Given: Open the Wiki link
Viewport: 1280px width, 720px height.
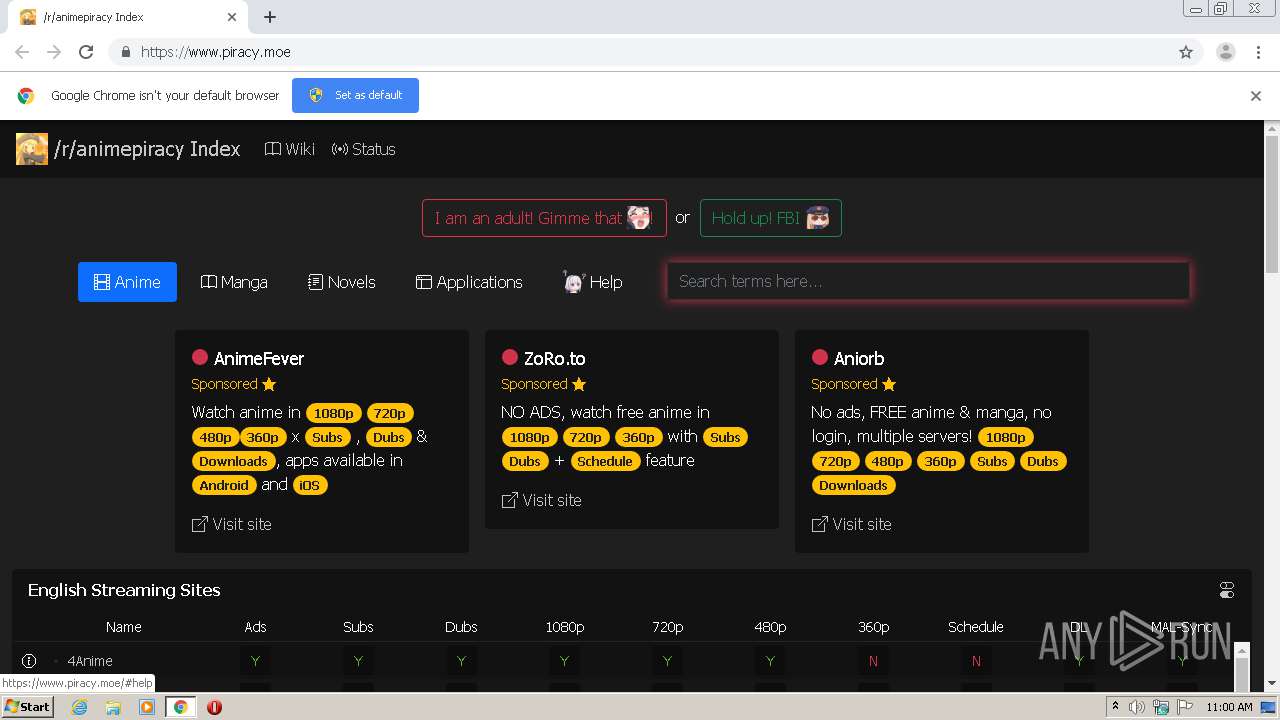Looking at the screenshot, I should [x=289, y=149].
